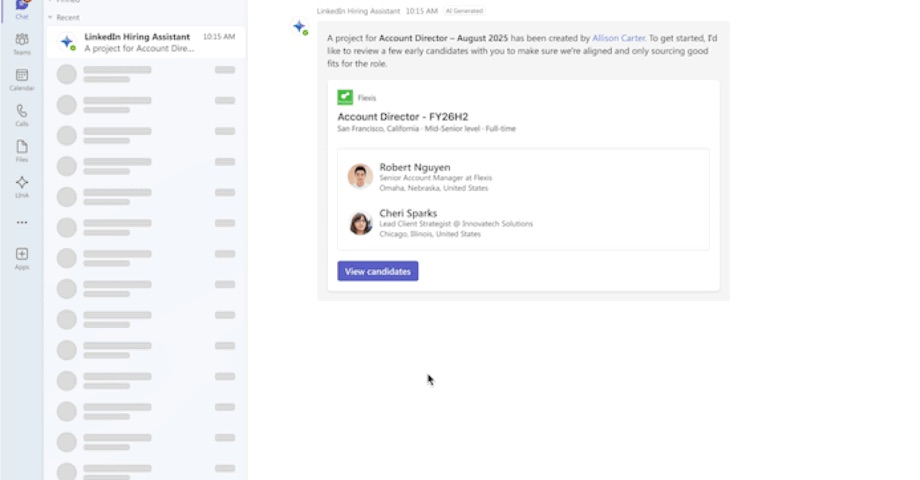Click the Account Director - FY26H2 title
Screen dimensions: 920x480
pos(402,116)
